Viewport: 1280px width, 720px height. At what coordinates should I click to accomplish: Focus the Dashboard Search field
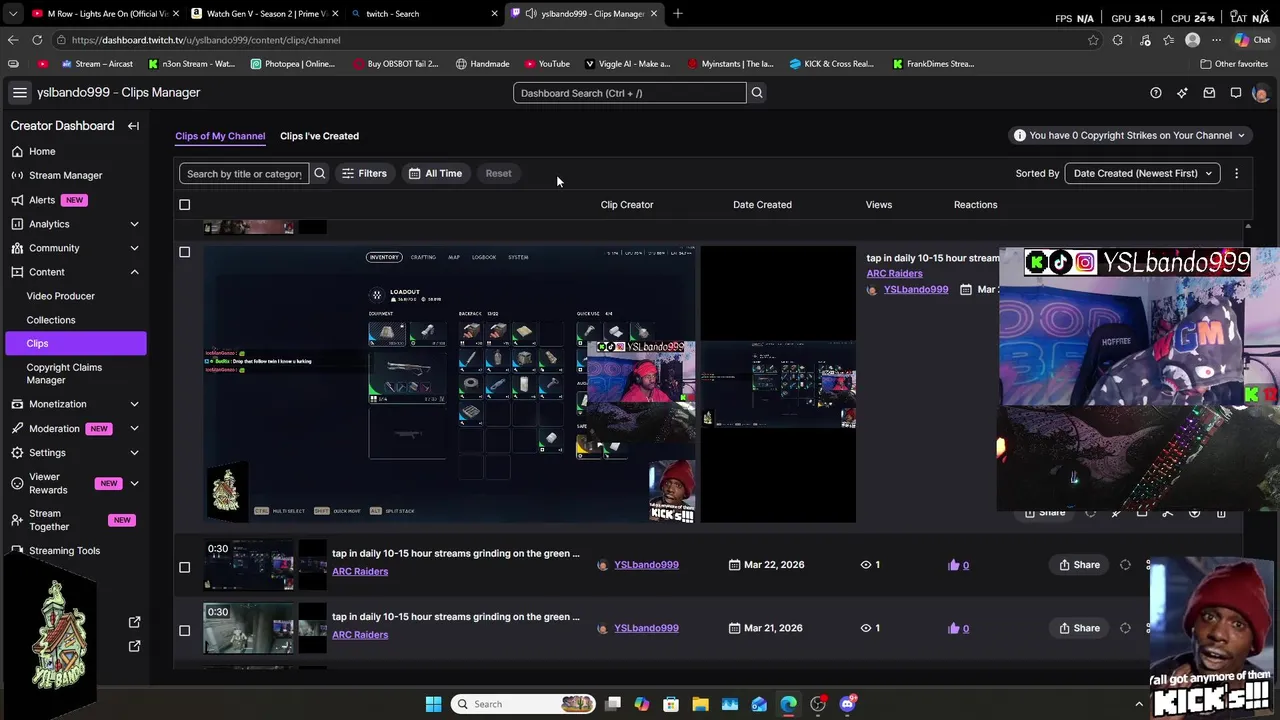(630, 93)
